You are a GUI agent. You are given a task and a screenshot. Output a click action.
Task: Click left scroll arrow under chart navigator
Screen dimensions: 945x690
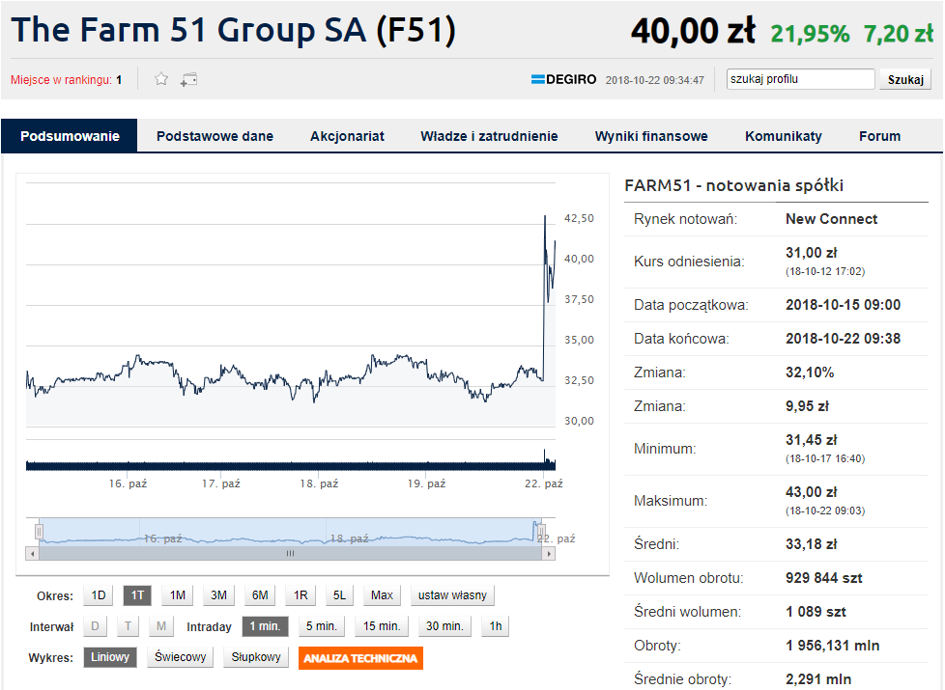tap(33, 553)
